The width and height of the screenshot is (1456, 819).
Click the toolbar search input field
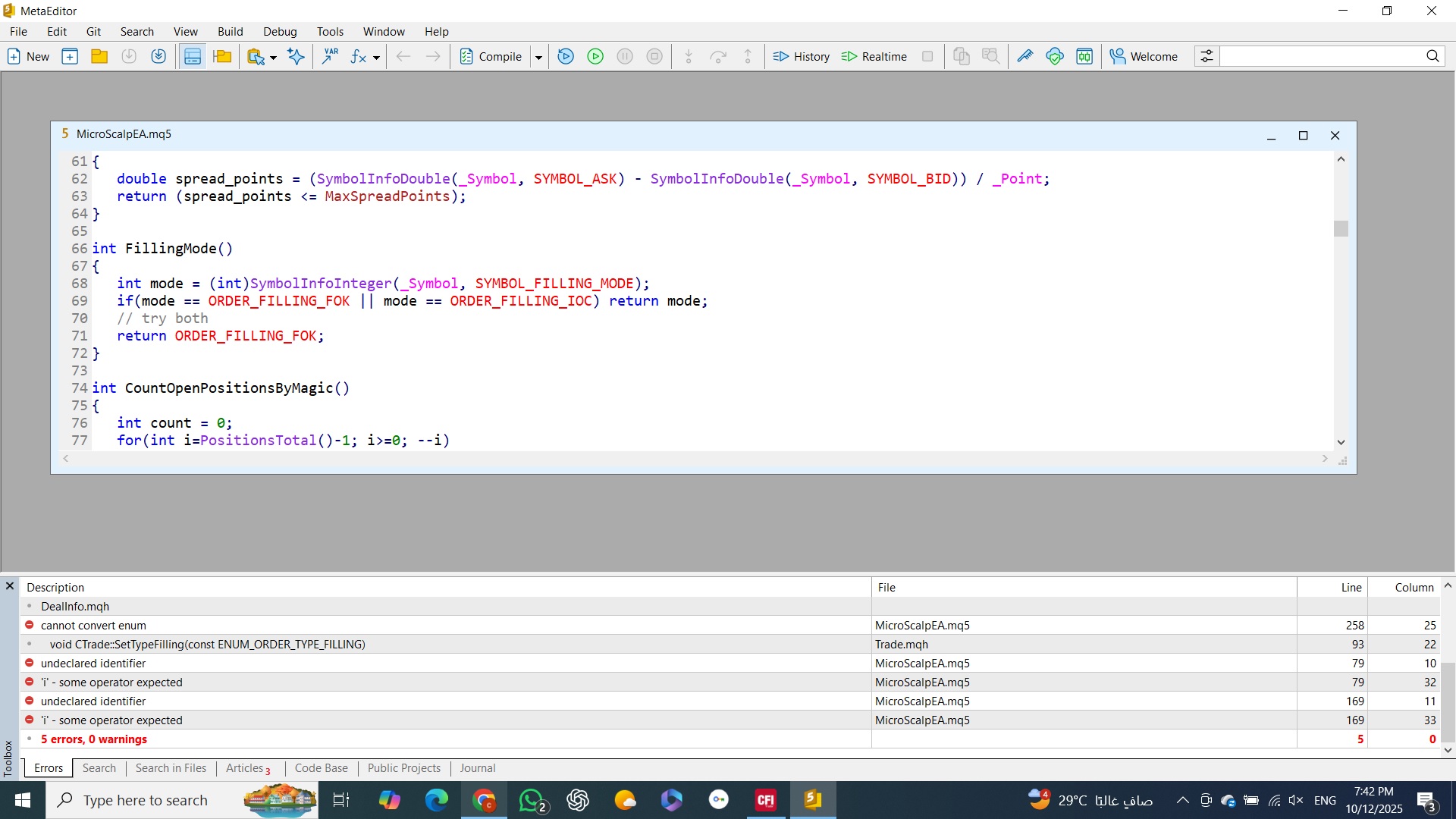click(1322, 56)
